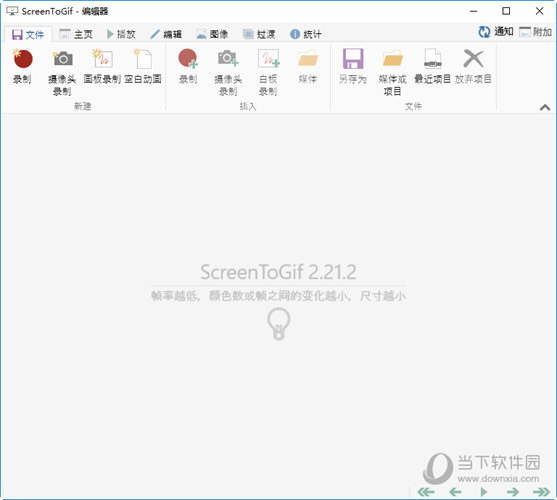Switch to the 文件 (File) tab
The height and width of the screenshot is (500, 557).
pos(28,34)
